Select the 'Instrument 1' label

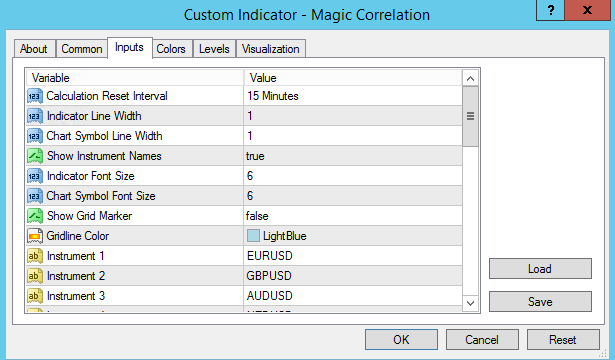76,256
